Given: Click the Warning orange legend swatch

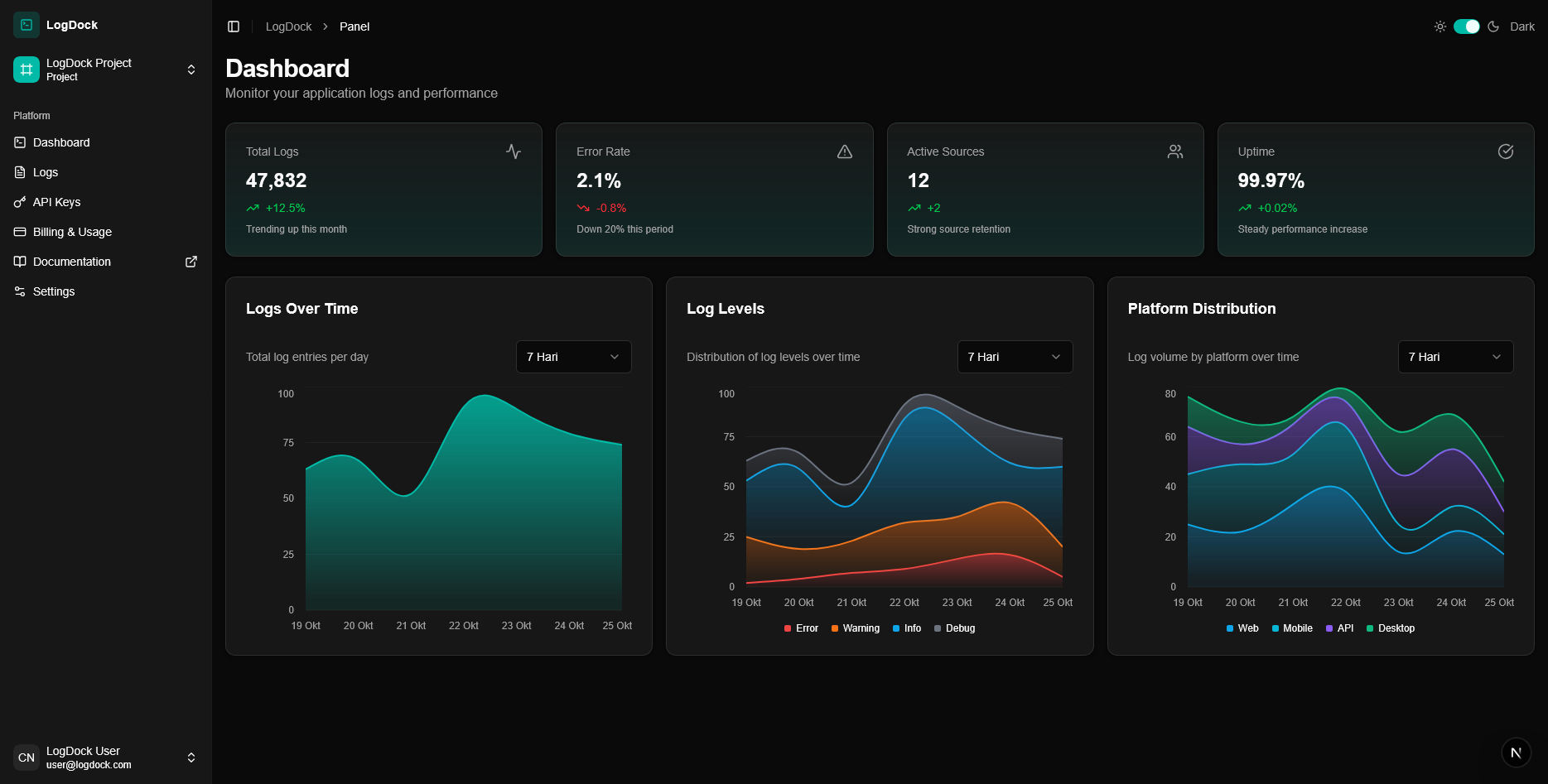Looking at the screenshot, I should coord(835,628).
